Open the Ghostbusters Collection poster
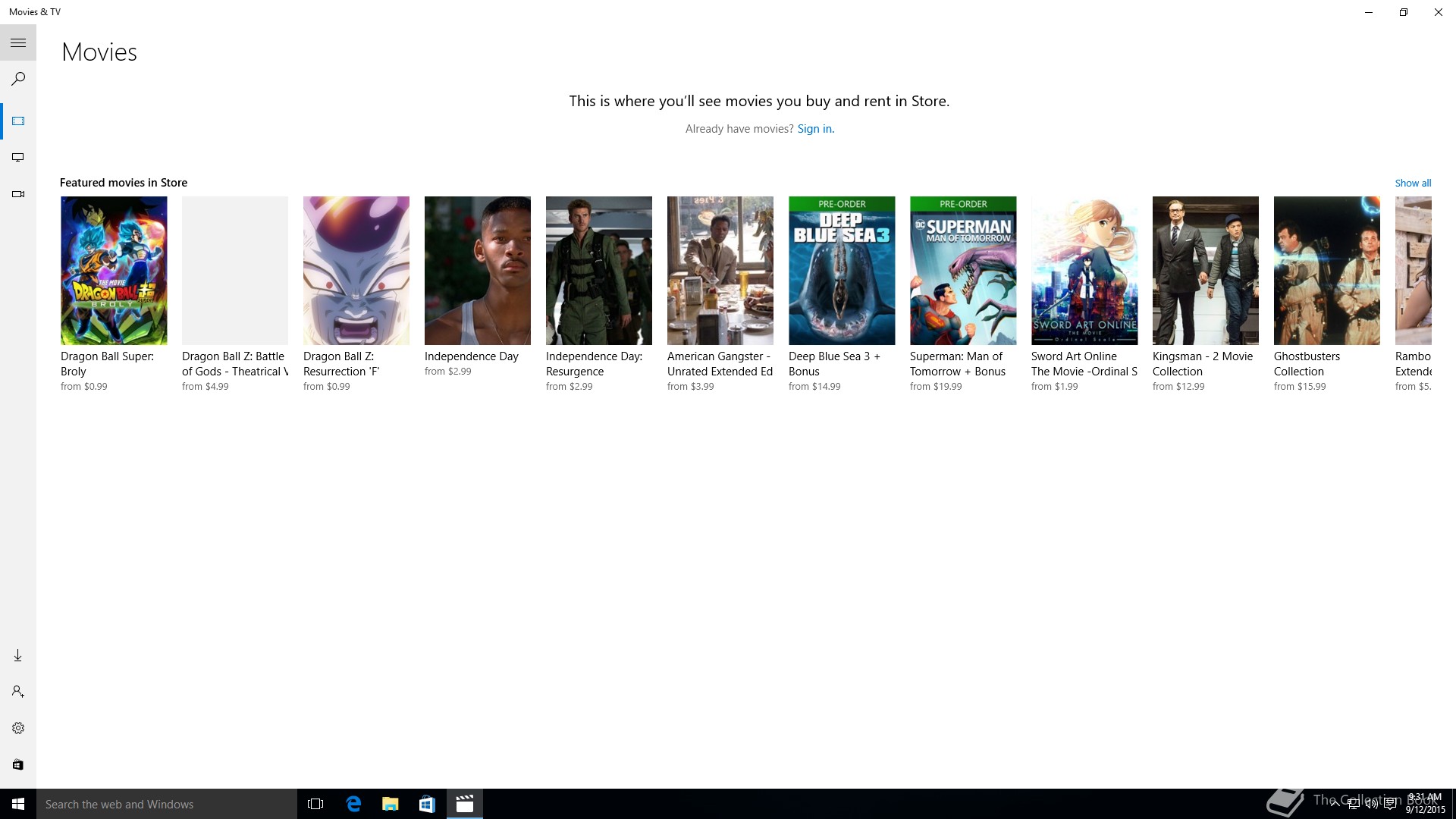Viewport: 1456px width, 819px height. click(1327, 271)
